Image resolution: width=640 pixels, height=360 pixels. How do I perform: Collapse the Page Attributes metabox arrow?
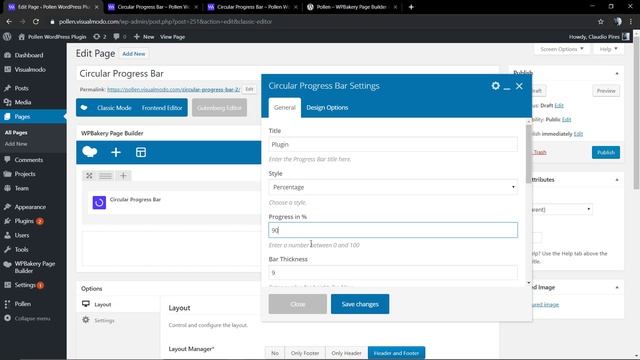pyautogui.click(x=617, y=180)
